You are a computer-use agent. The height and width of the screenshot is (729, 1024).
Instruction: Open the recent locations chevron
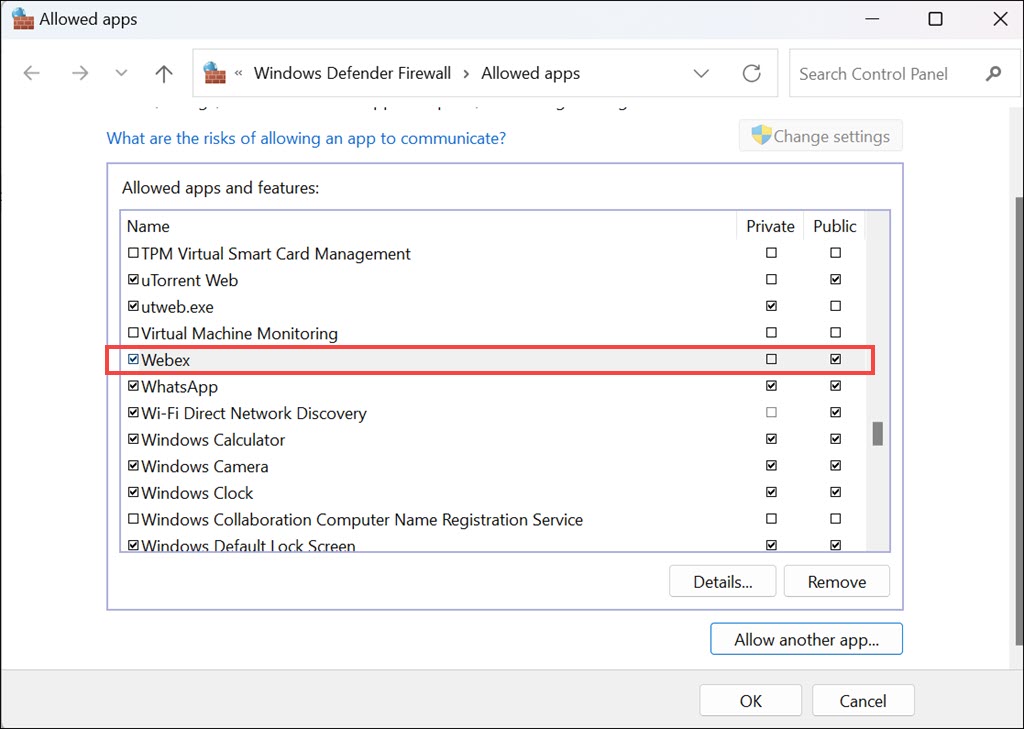(122, 73)
